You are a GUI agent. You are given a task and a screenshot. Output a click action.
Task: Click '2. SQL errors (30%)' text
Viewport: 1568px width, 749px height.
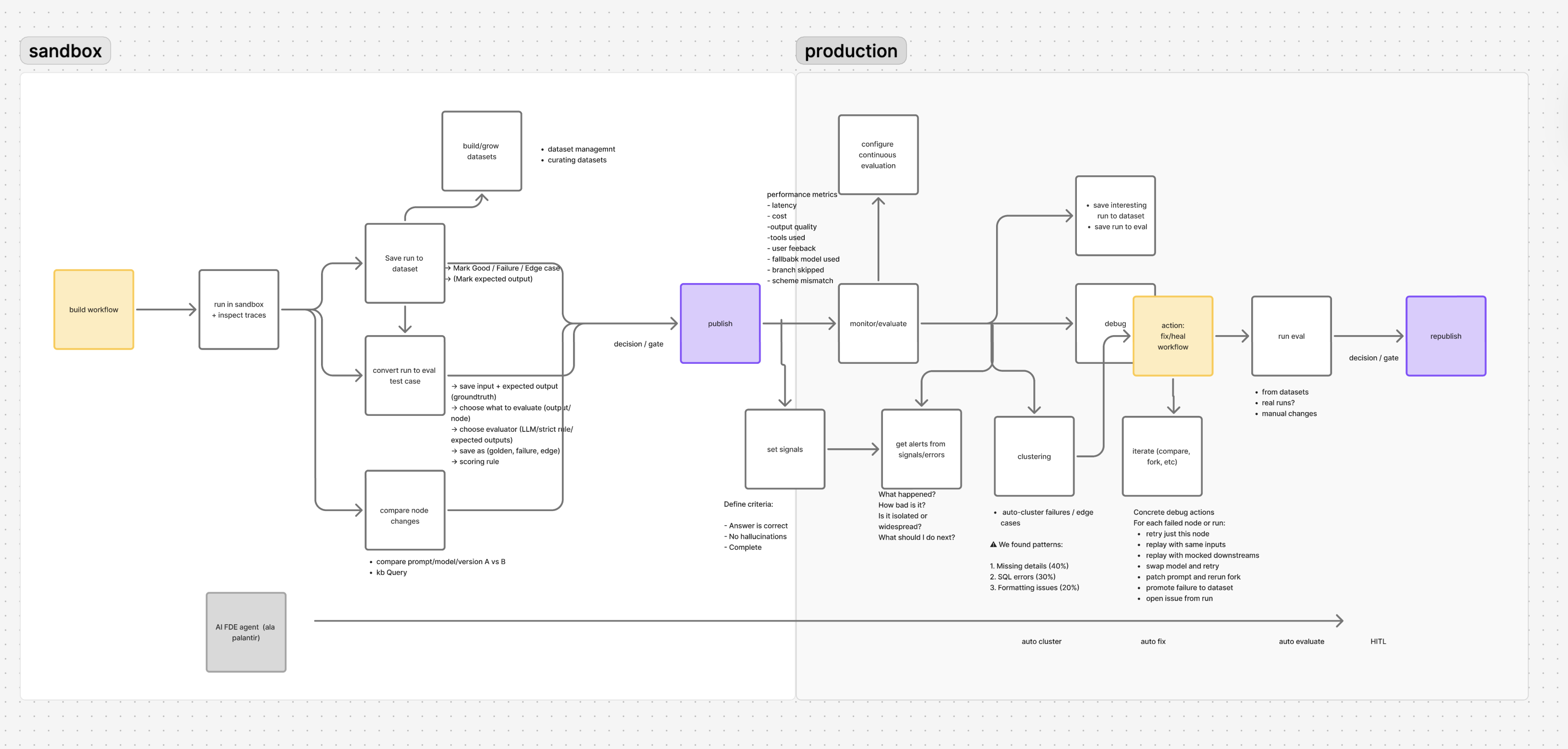pos(1023,577)
